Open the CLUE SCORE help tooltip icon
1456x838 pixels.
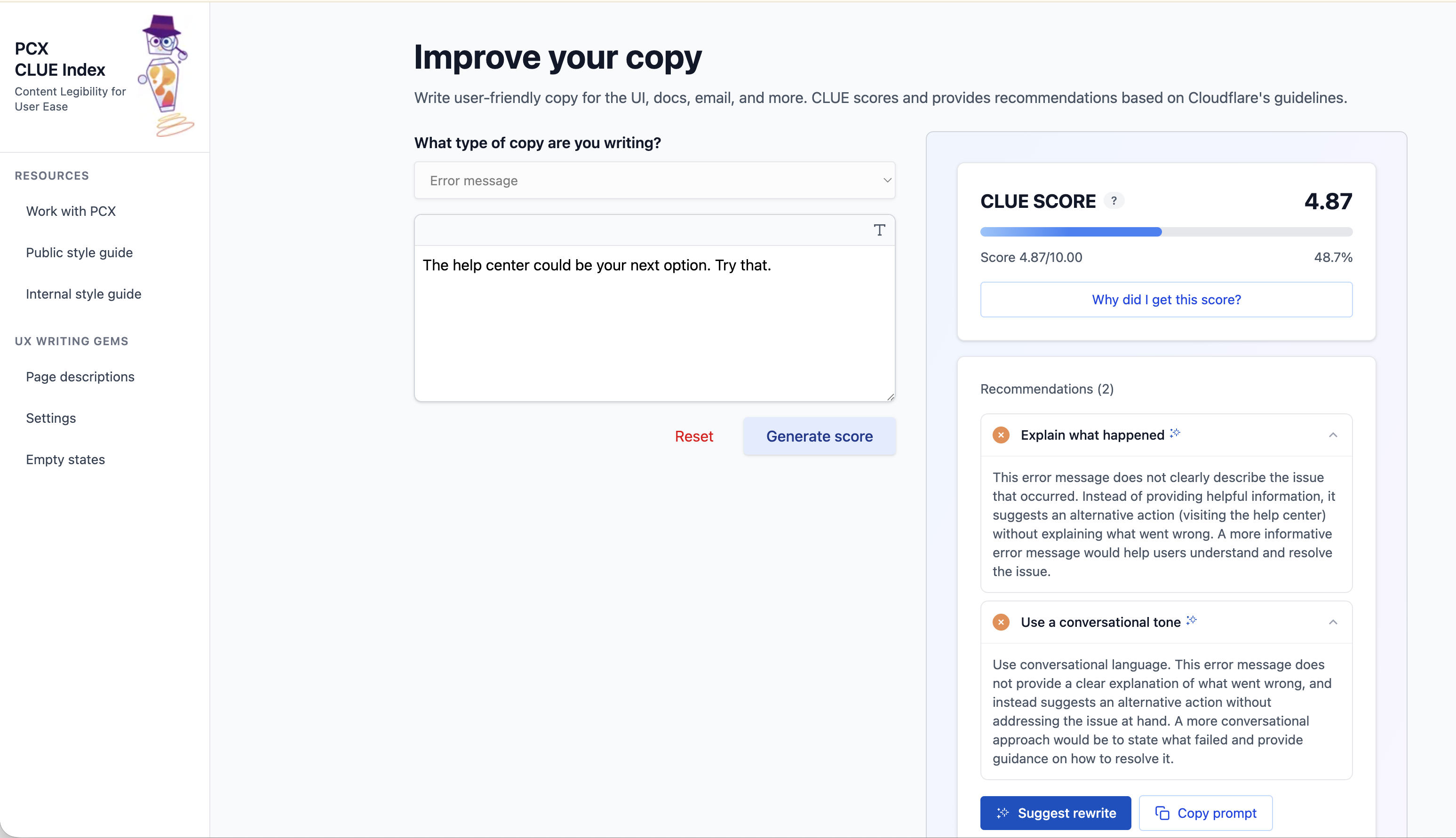tap(1114, 201)
